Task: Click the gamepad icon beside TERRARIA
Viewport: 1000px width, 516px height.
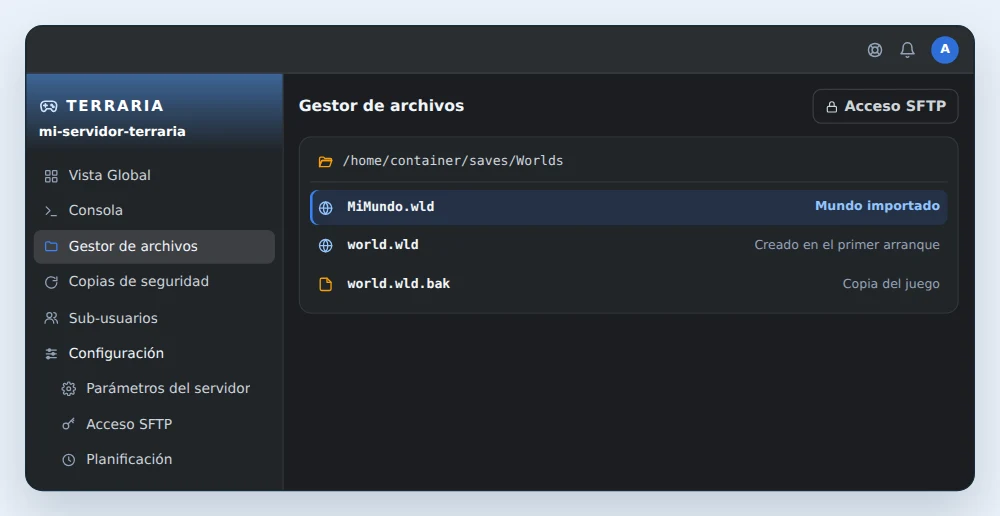Action: point(48,106)
